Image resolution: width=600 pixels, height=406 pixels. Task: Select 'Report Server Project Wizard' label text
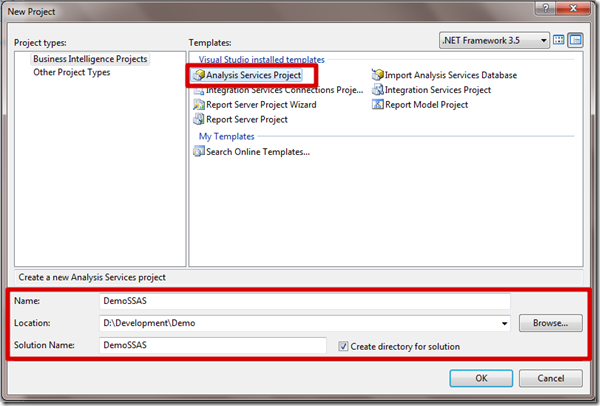click(261, 105)
